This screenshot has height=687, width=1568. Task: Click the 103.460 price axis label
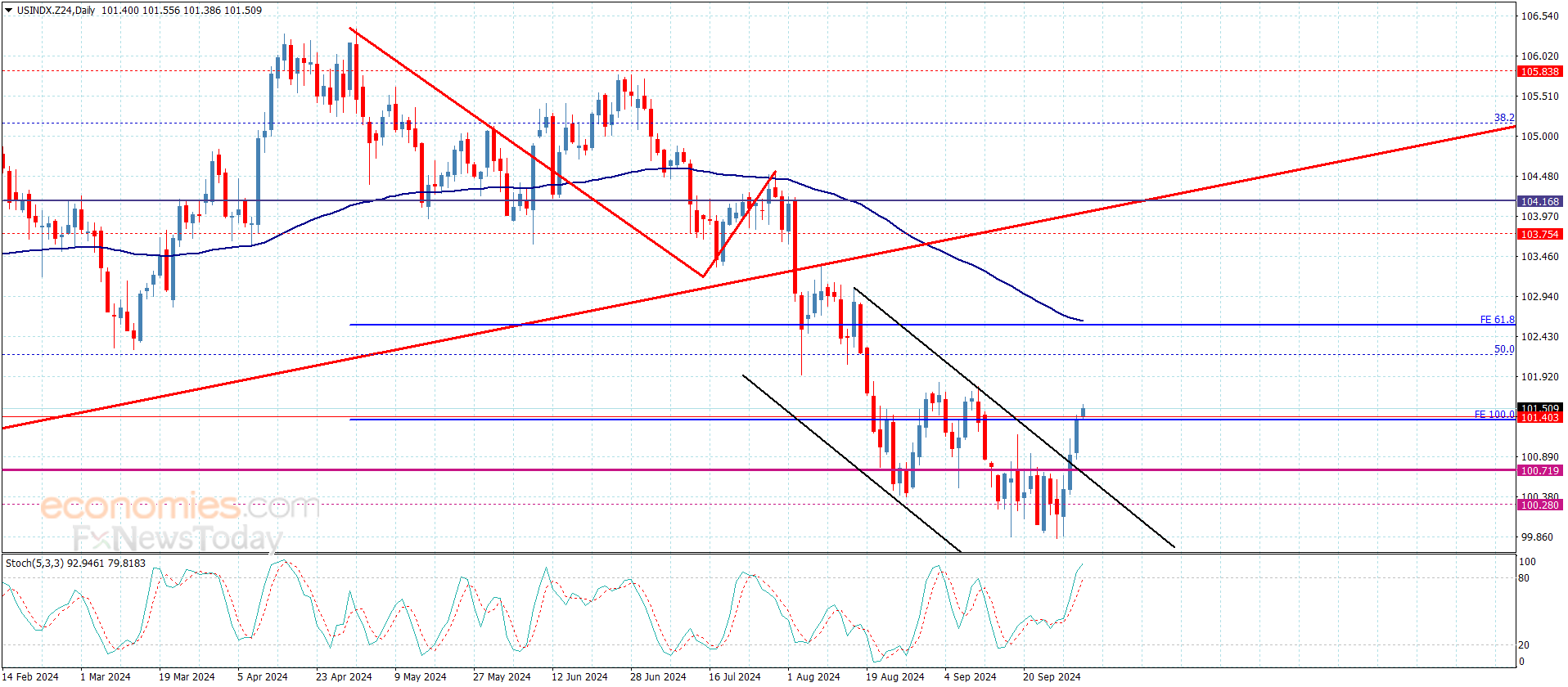click(1539, 256)
